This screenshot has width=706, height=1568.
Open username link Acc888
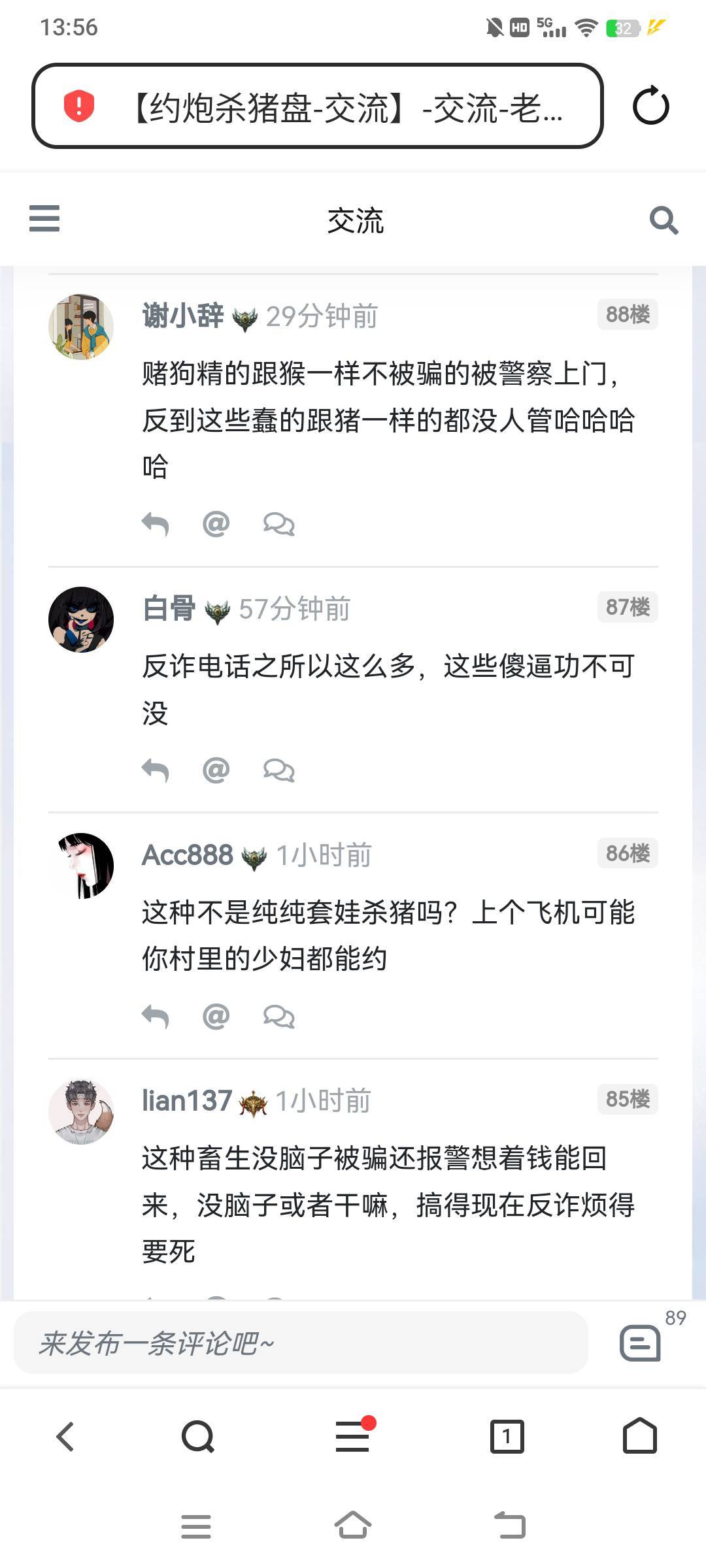[188, 855]
